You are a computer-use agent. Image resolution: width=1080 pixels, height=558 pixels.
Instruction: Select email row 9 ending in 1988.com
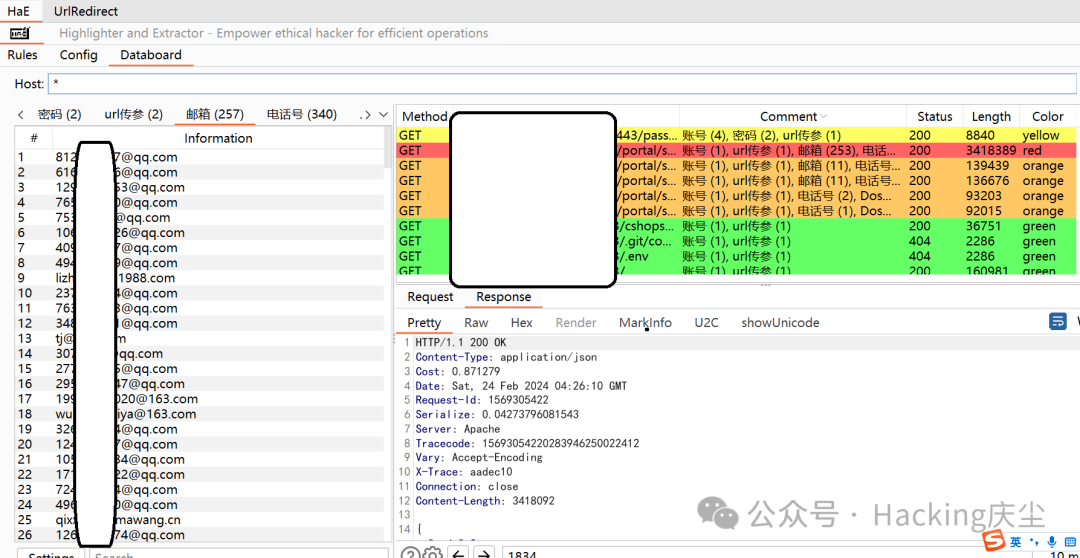[x=200, y=278]
